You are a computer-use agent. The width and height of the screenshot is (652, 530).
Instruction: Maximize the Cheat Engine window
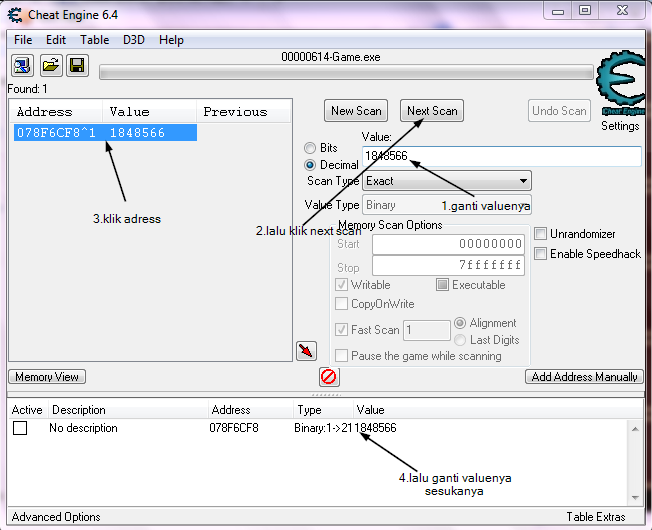pos(585,10)
